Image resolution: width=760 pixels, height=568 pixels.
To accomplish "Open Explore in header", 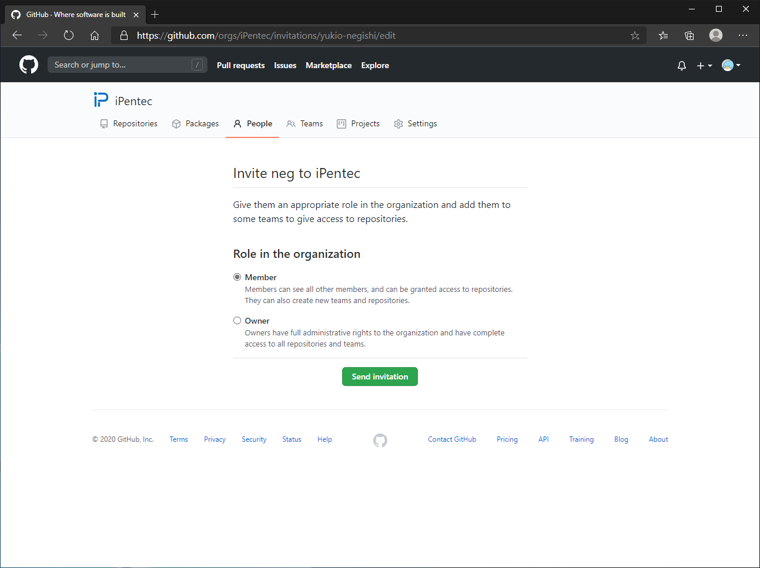I will (x=375, y=65).
